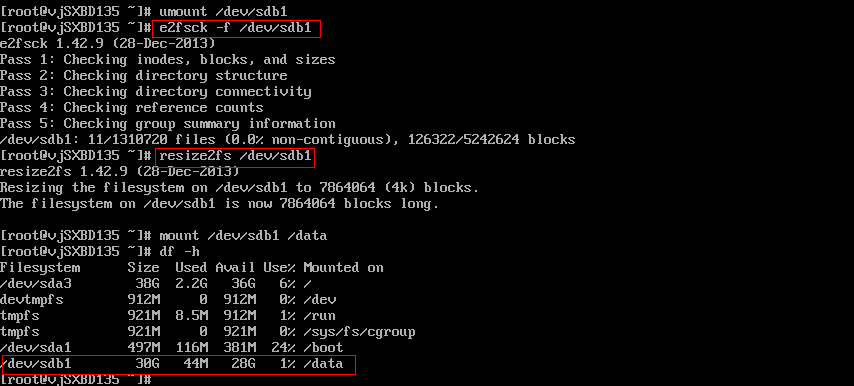
Task: Click the /dev/sda3 filesystem entry
Action: [36, 284]
